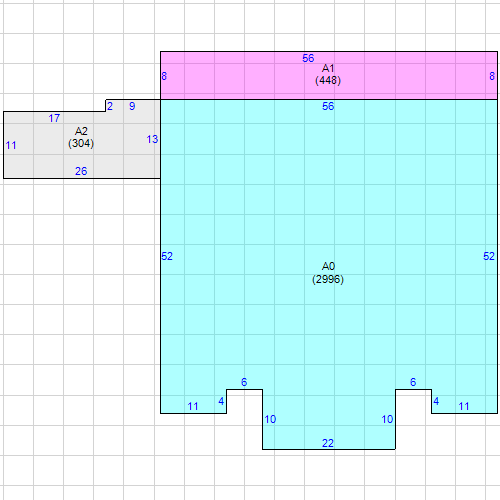Image resolution: width=500 pixels, height=500 pixels.
Task: Click the 6 dimension above the right notch
Action: point(413,382)
